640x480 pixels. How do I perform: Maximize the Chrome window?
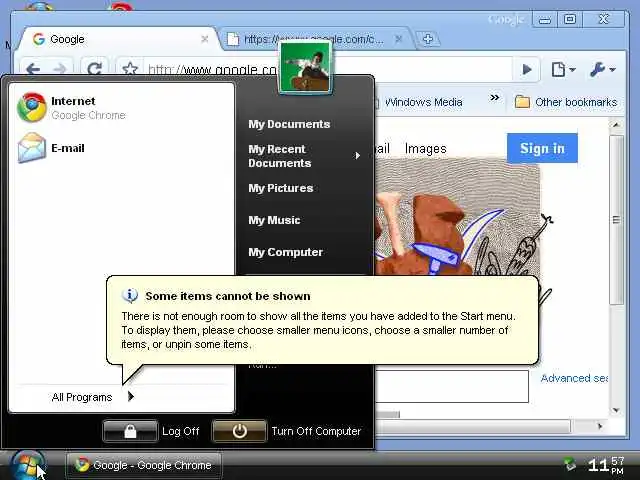point(570,19)
